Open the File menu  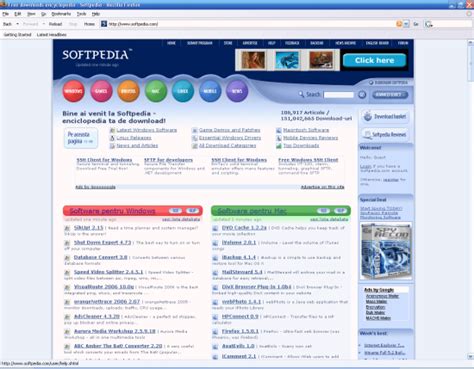[5, 14]
